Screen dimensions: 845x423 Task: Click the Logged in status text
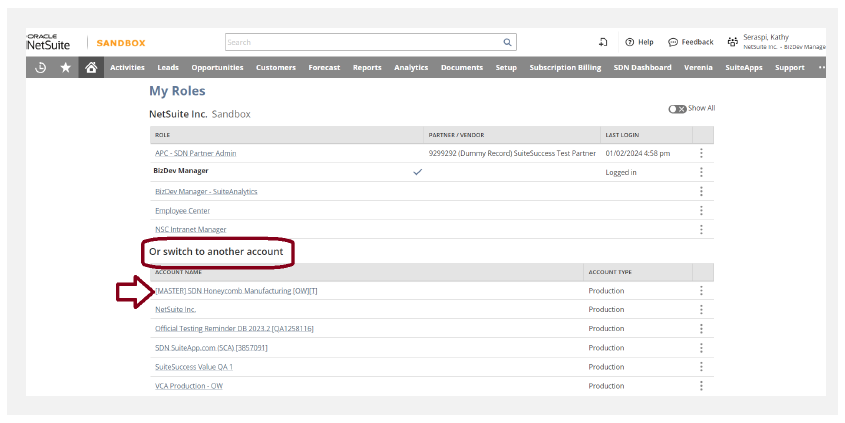pyautogui.click(x=621, y=172)
